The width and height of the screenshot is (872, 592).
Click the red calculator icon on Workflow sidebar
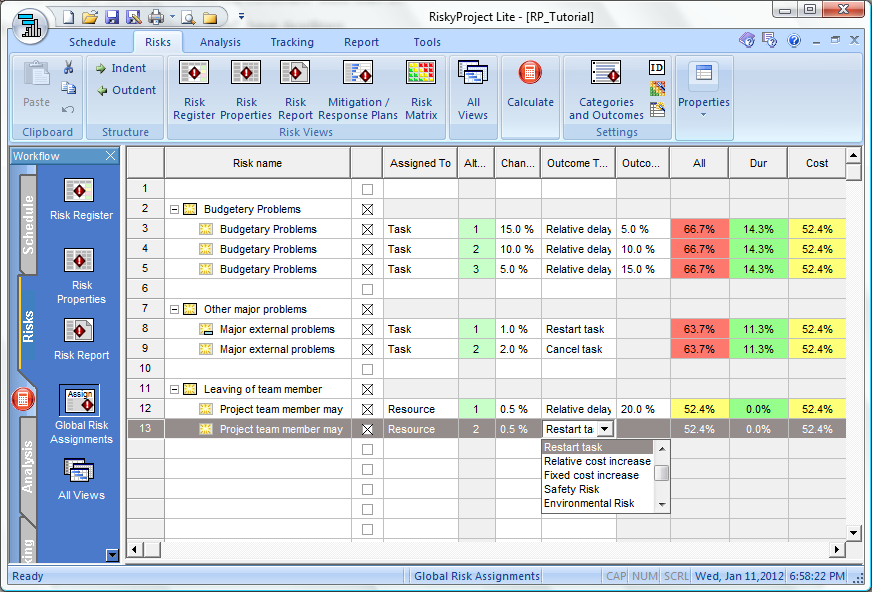click(x=23, y=399)
